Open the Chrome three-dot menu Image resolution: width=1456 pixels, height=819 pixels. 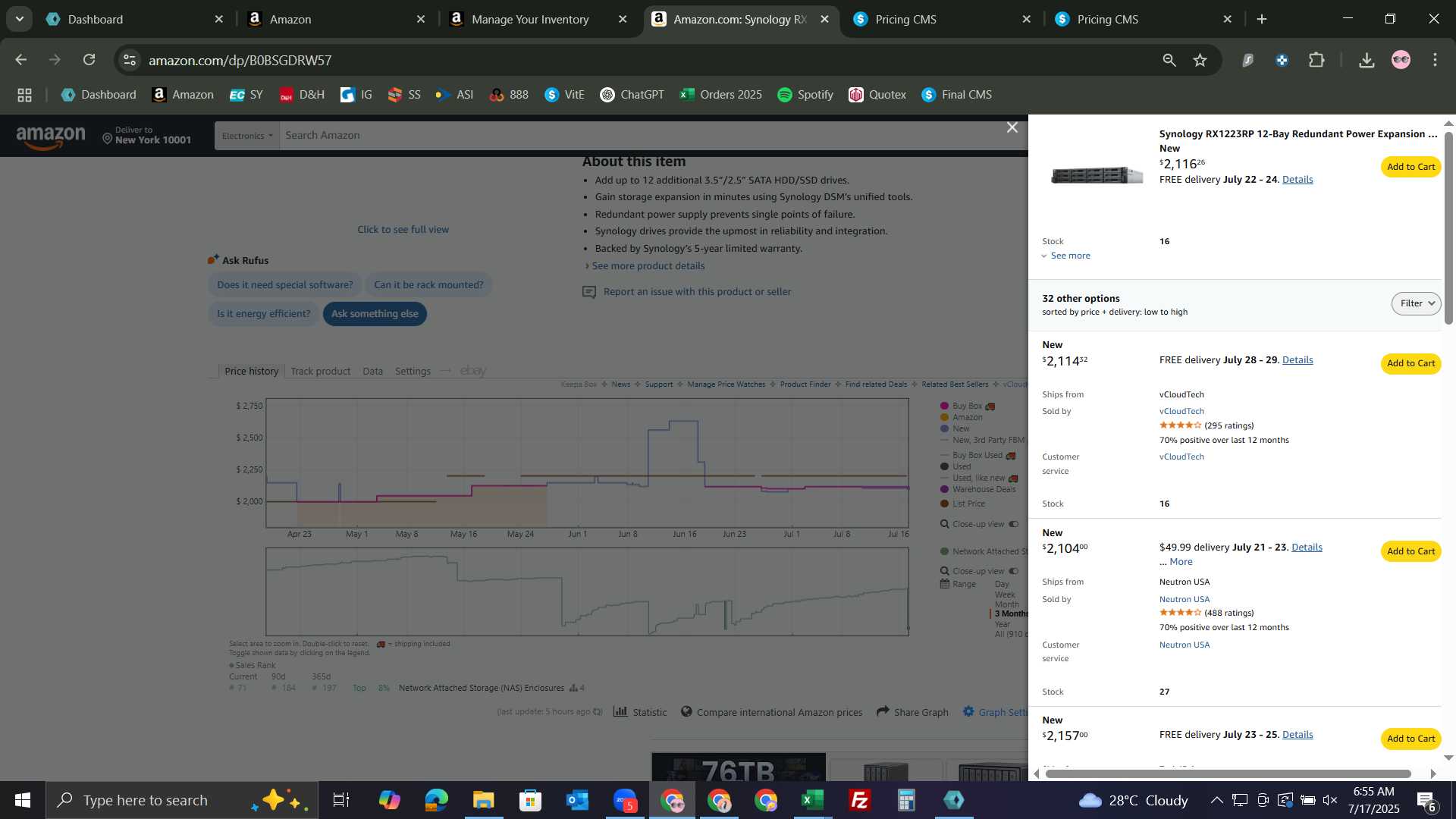(1435, 60)
